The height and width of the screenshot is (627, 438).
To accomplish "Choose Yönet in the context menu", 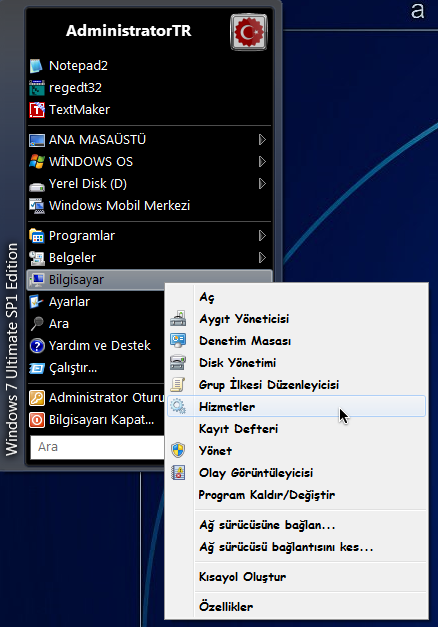I will [296, 451].
